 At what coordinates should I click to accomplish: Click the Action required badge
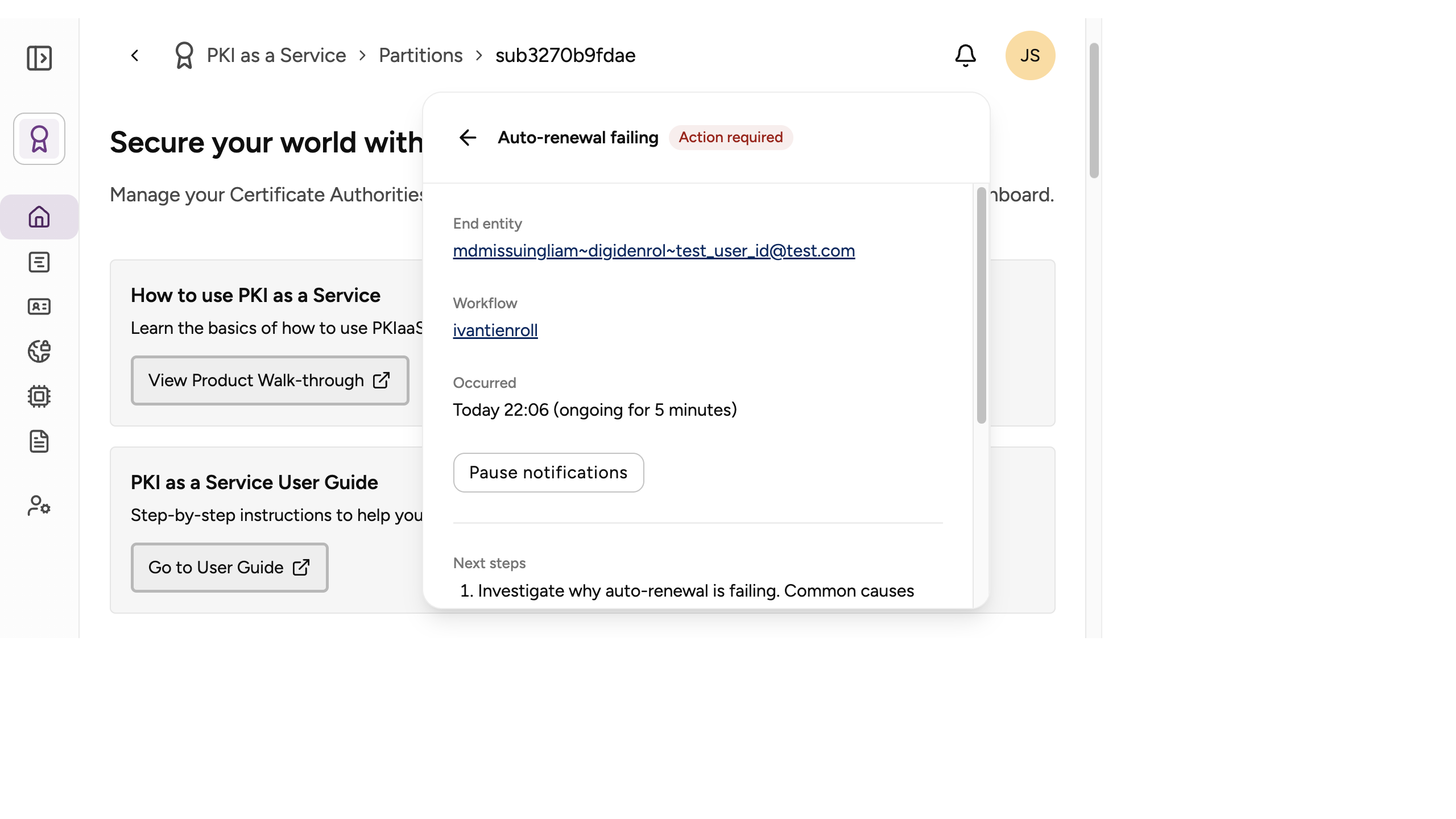(730, 138)
